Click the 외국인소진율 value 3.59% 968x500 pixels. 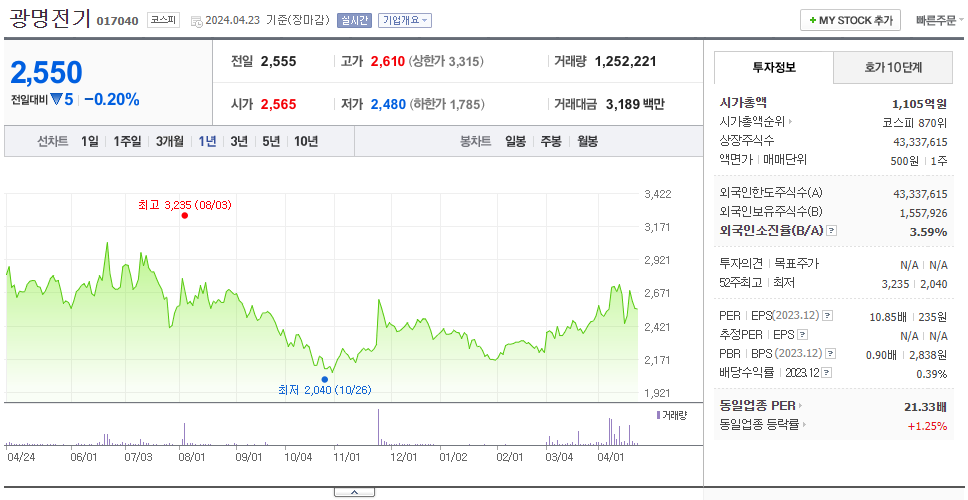click(928, 231)
